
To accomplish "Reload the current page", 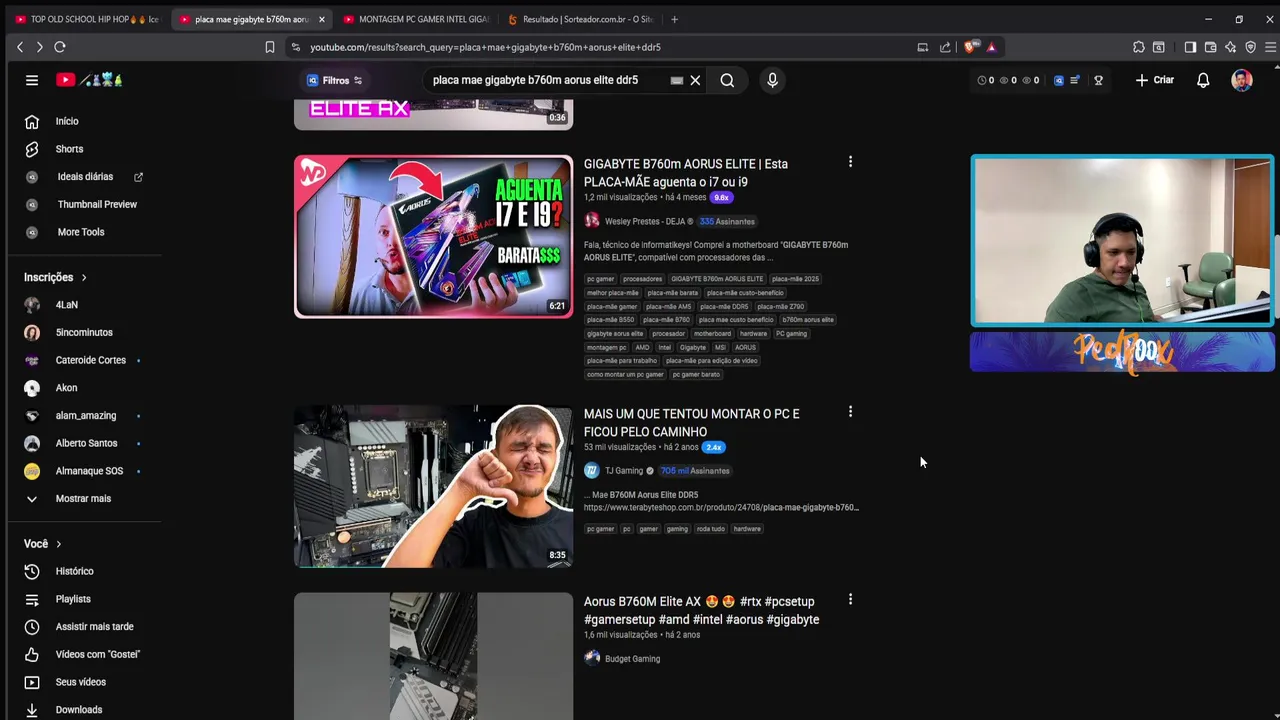I will pos(60,47).
